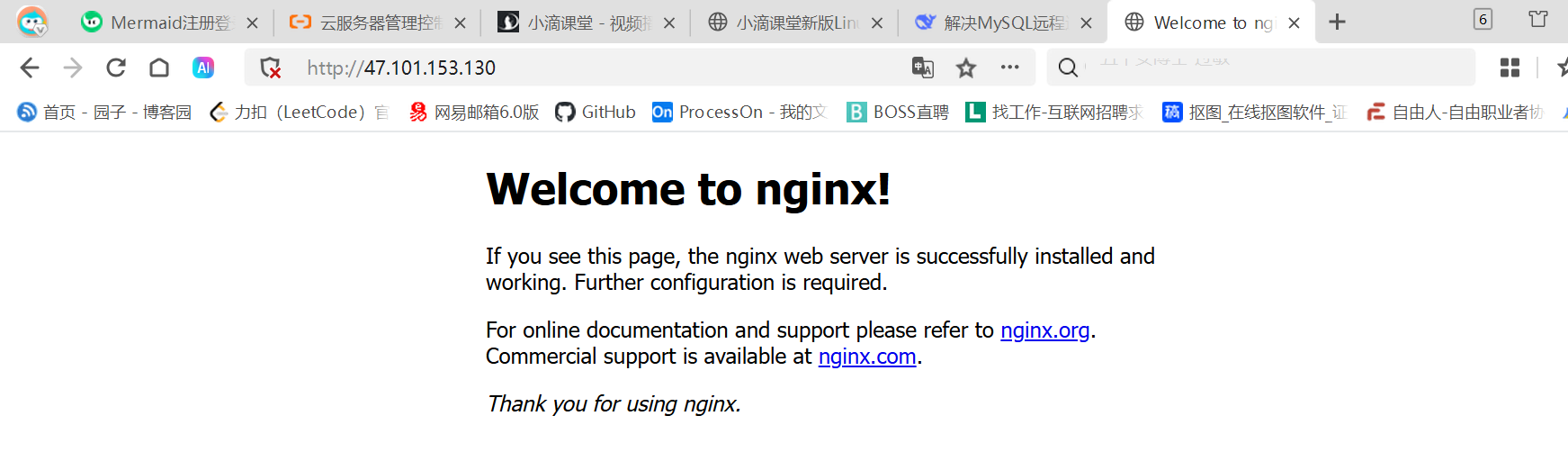
Task: Open the 力扣 (LeetCode) bookmark
Action: 300,112
